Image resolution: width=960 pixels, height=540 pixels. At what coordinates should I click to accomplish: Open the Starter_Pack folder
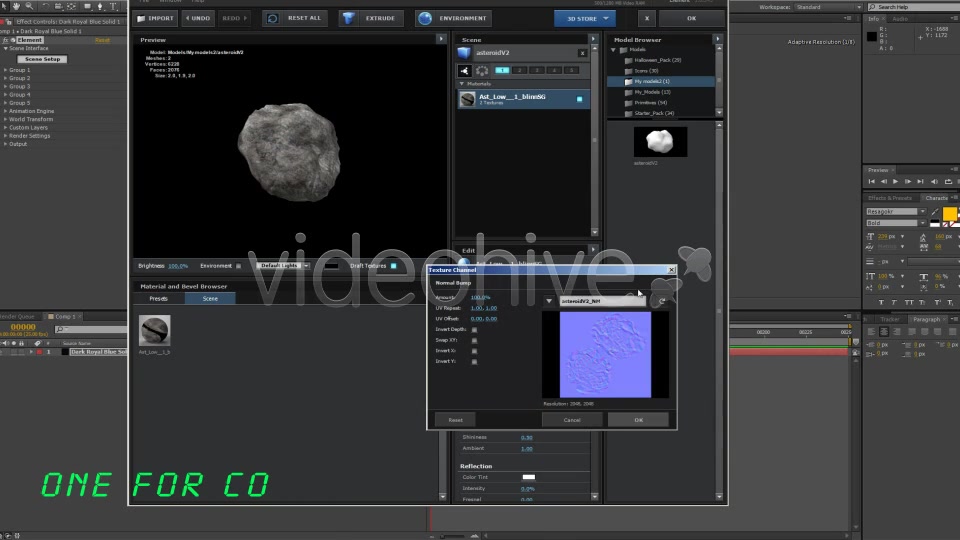coord(650,113)
